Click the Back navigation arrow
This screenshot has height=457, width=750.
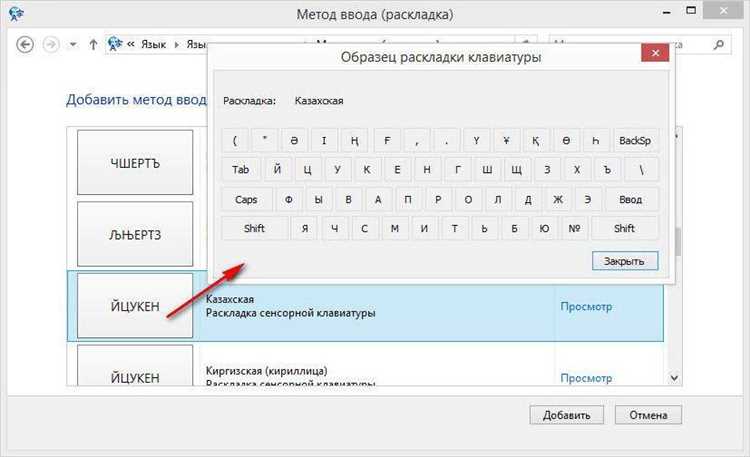point(25,45)
